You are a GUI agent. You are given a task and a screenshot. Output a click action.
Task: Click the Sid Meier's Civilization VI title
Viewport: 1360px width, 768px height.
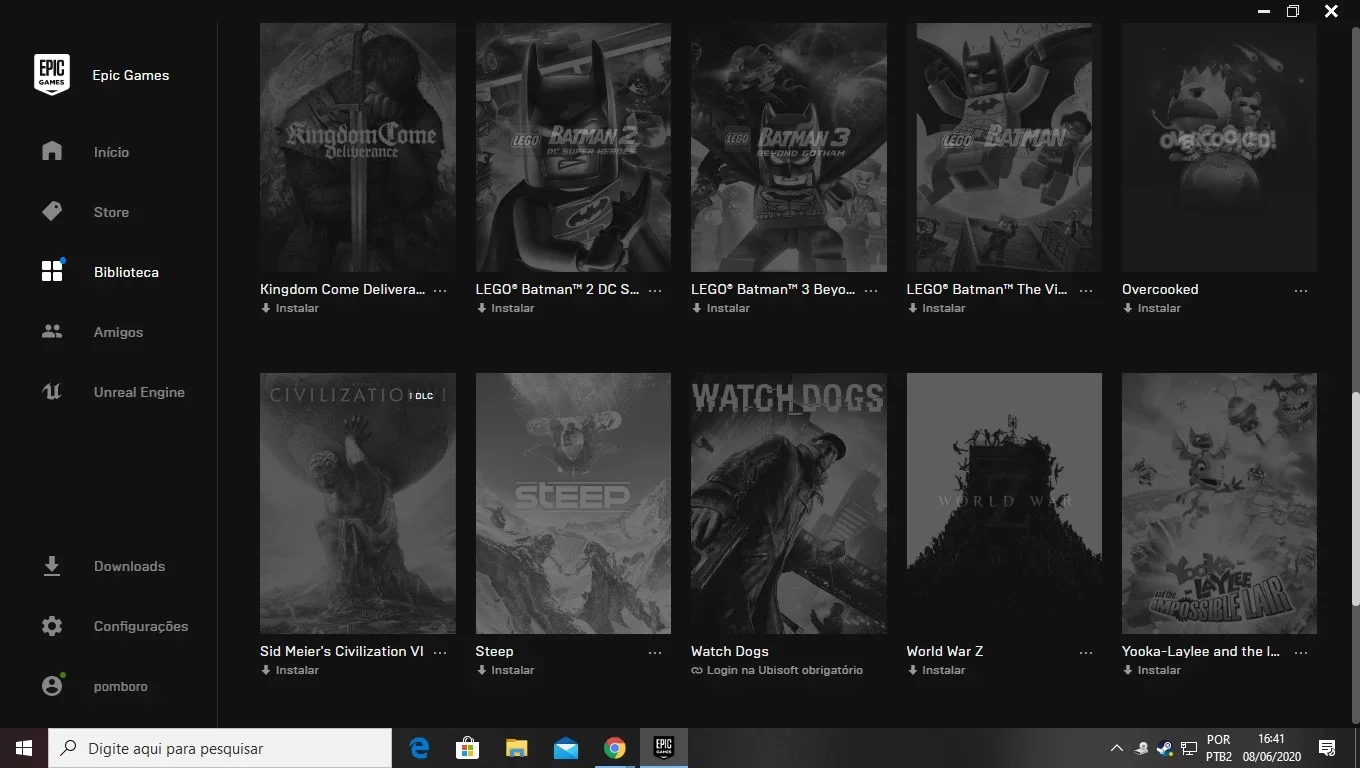(342, 651)
